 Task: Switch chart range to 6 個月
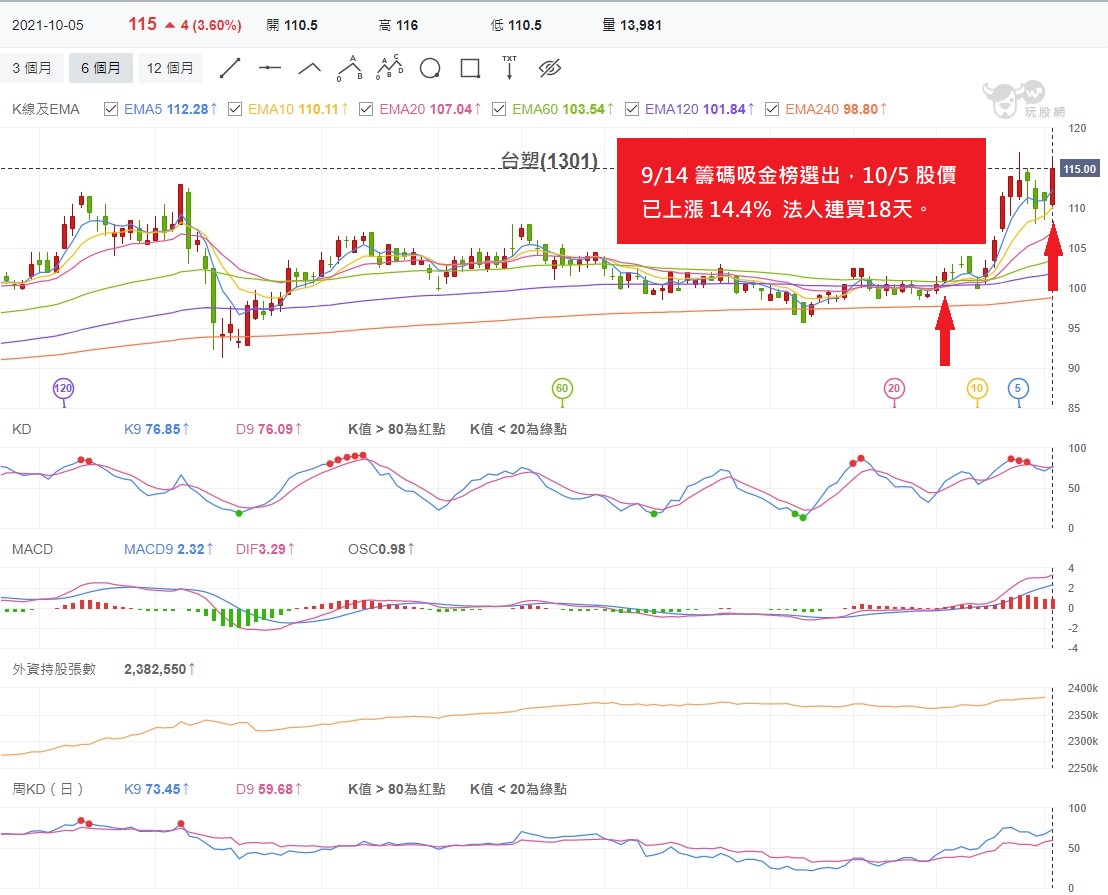[100, 68]
